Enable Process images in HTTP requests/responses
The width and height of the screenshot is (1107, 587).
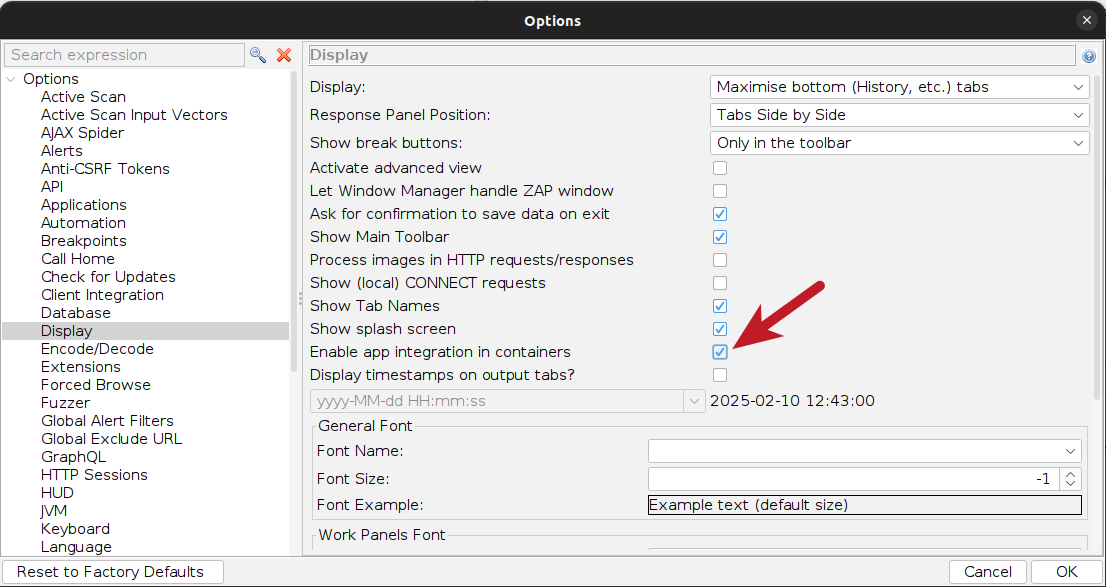[719, 260]
